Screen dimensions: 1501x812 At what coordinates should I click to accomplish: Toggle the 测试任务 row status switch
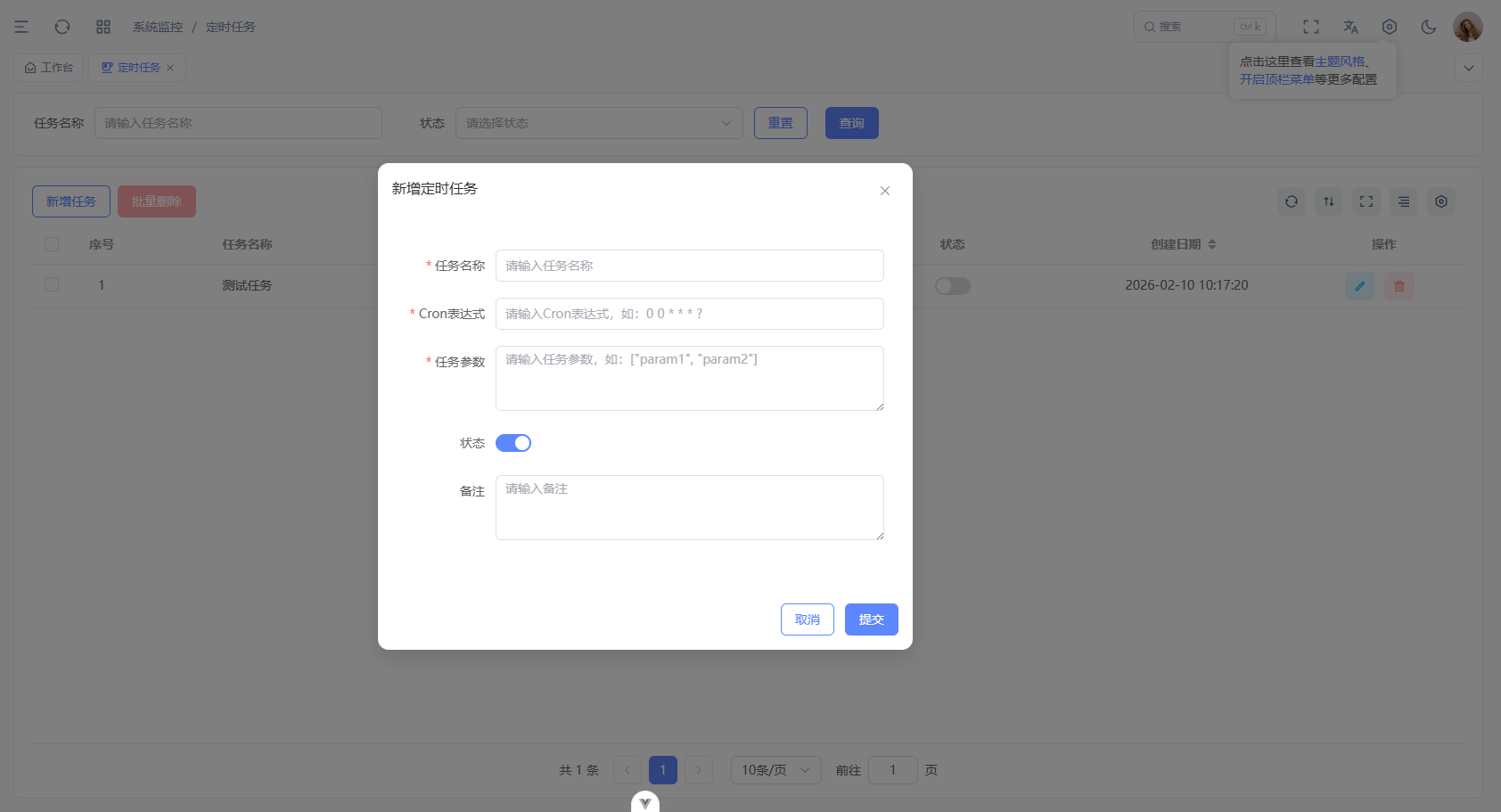[x=953, y=286]
